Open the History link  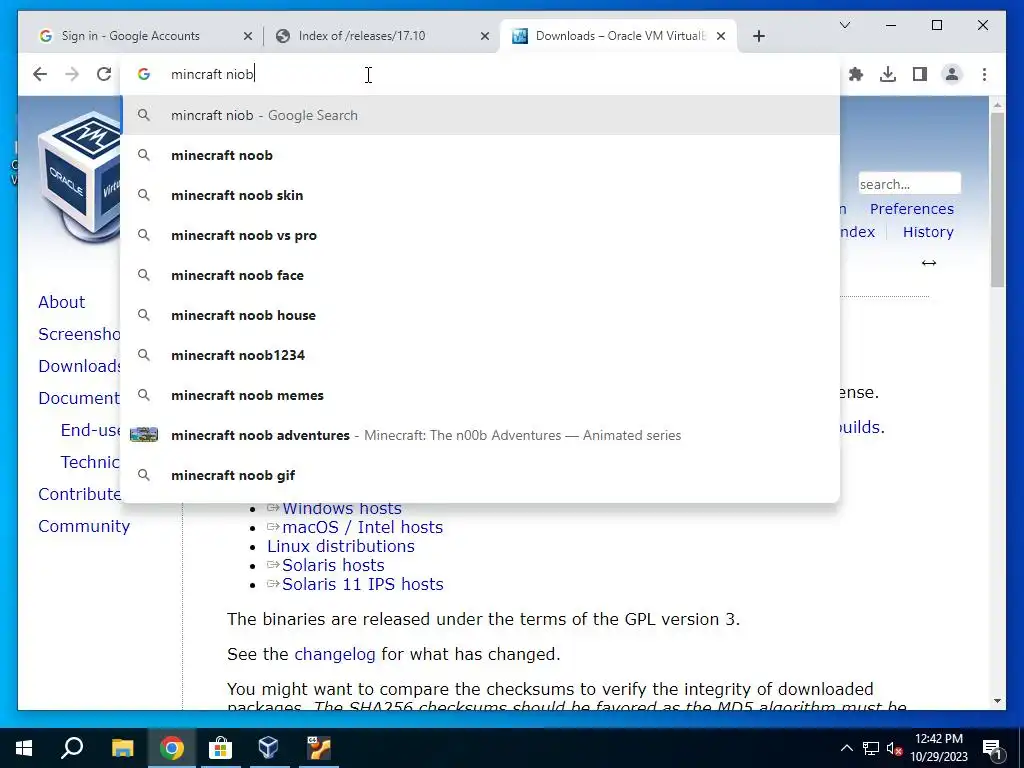(928, 232)
